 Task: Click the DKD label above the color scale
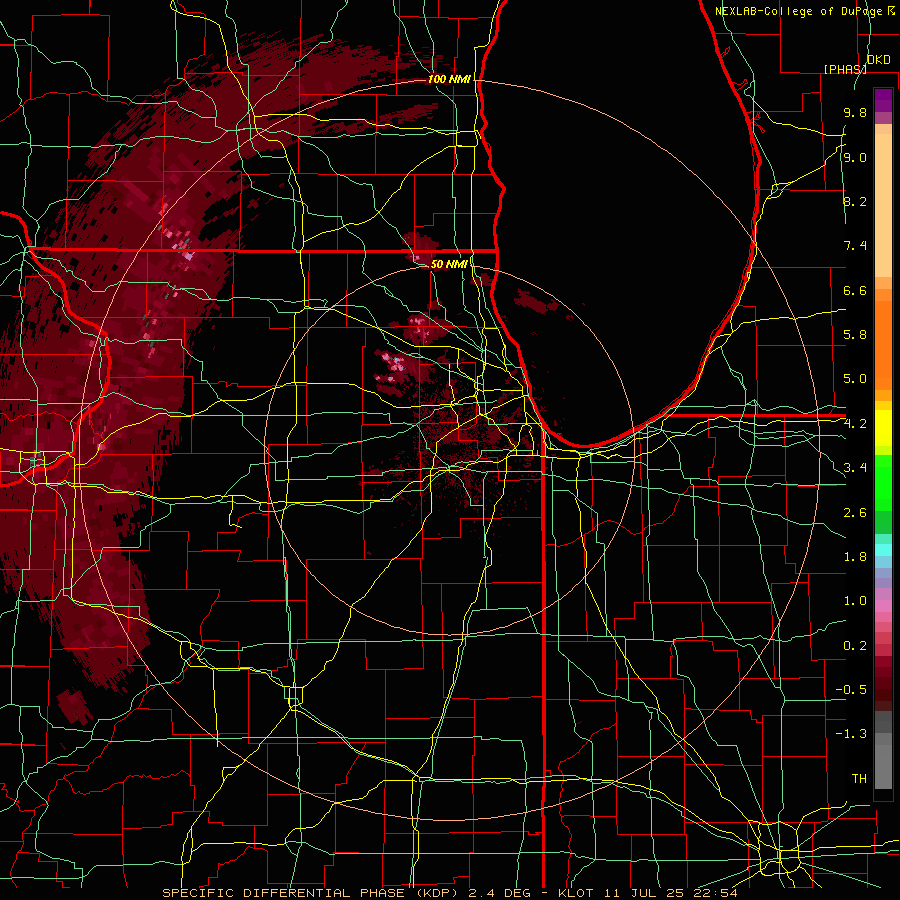[x=879, y=60]
